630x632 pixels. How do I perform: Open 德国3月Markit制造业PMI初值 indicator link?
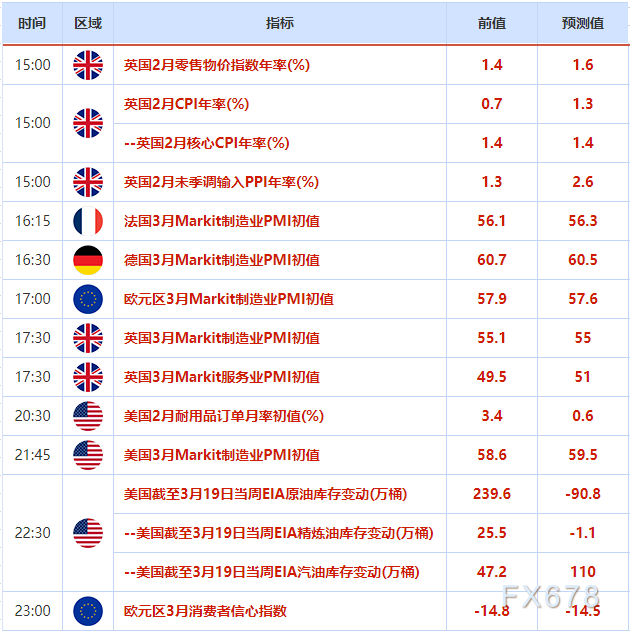pos(222,260)
